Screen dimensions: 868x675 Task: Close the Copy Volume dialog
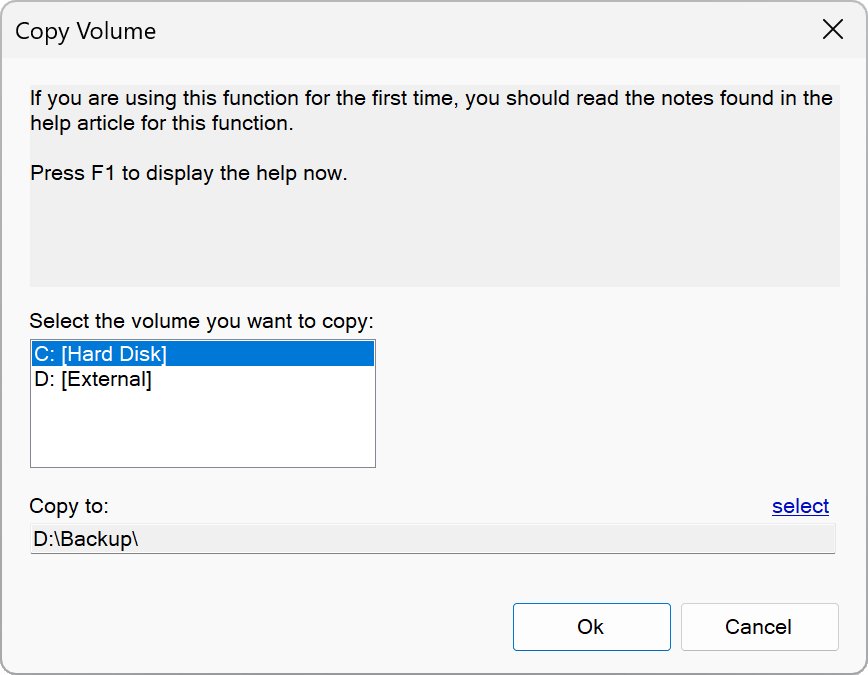[832, 30]
